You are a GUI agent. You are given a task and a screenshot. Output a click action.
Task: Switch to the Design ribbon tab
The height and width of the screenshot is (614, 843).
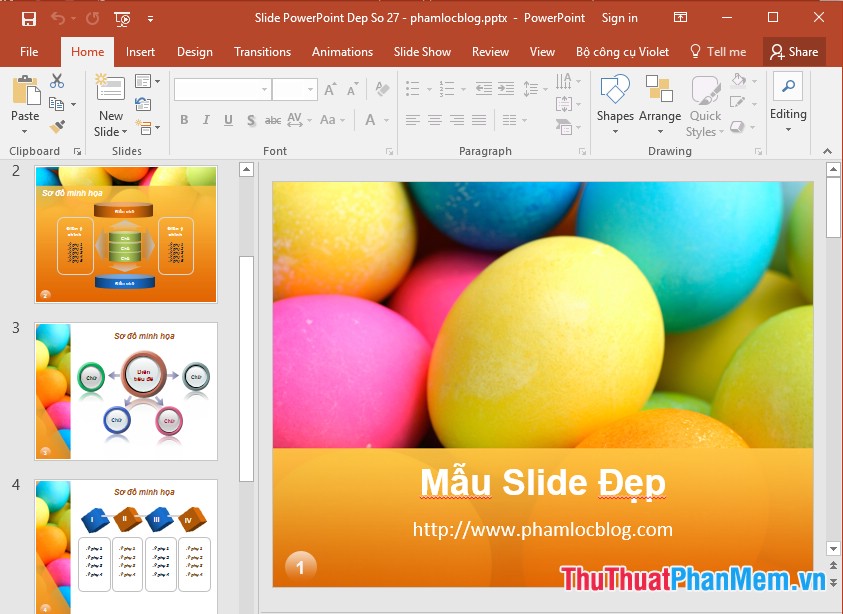(x=194, y=52)
